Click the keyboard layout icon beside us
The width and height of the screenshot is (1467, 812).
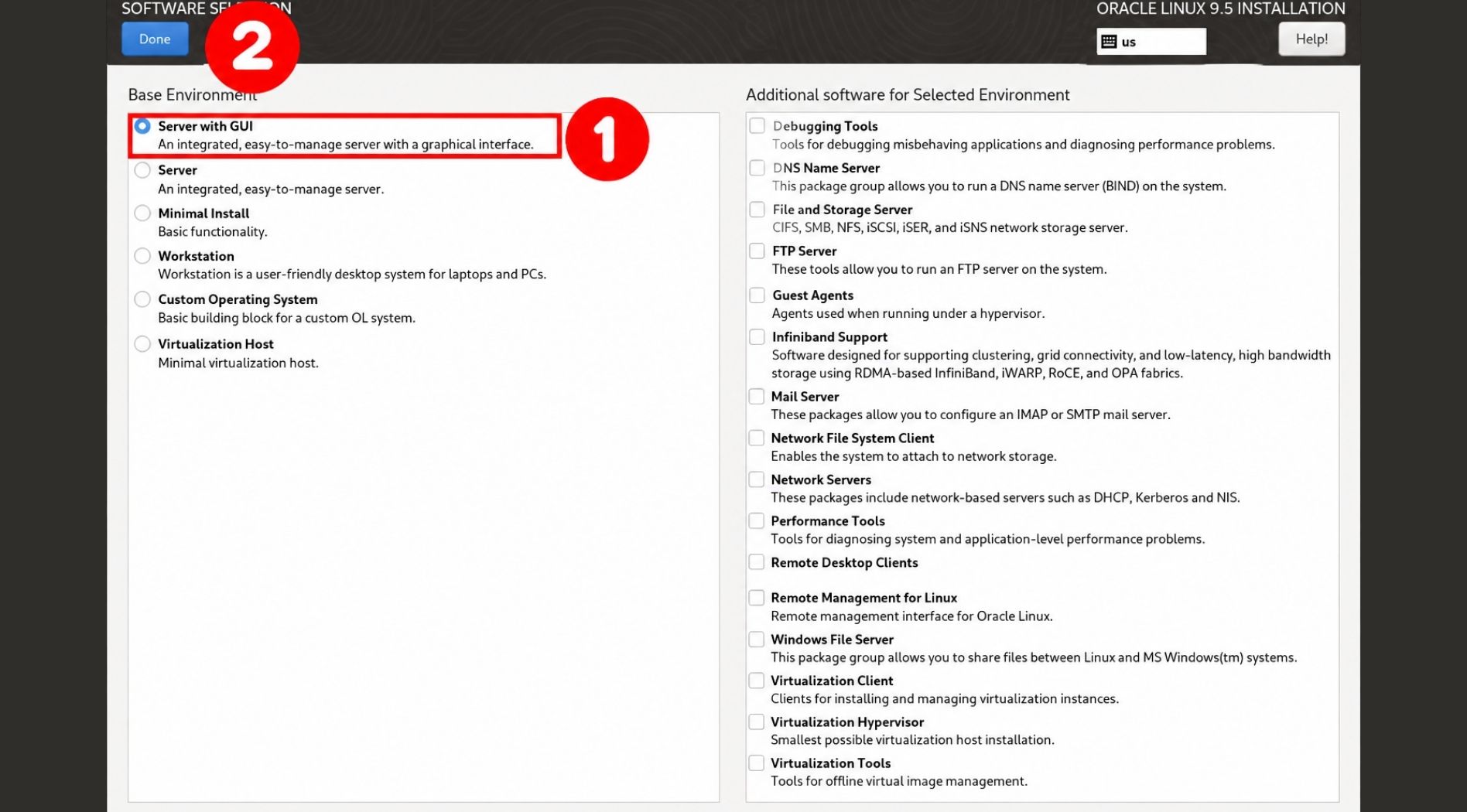click(1109, 42)
